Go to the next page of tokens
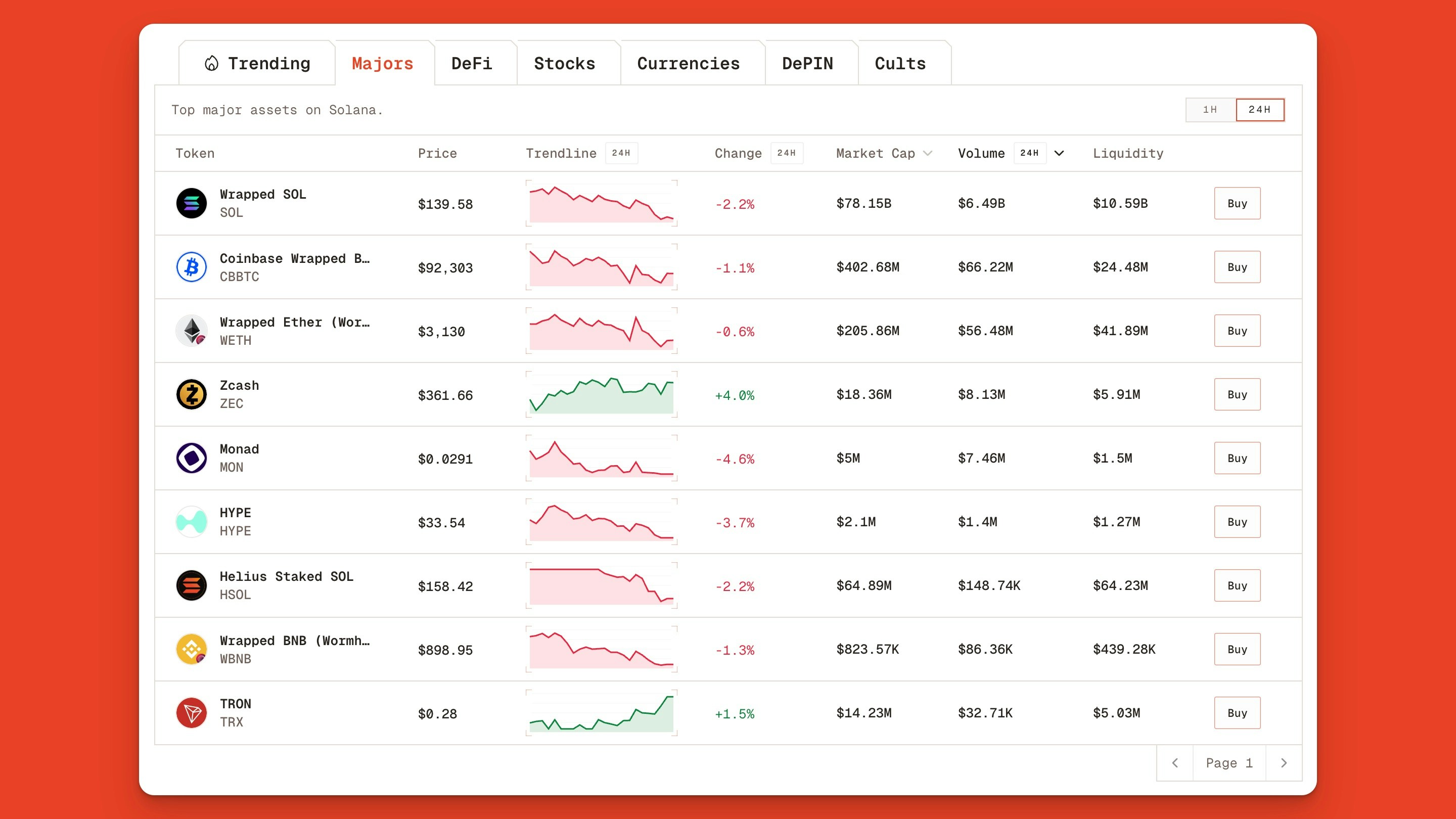 tap(1284, 762)
